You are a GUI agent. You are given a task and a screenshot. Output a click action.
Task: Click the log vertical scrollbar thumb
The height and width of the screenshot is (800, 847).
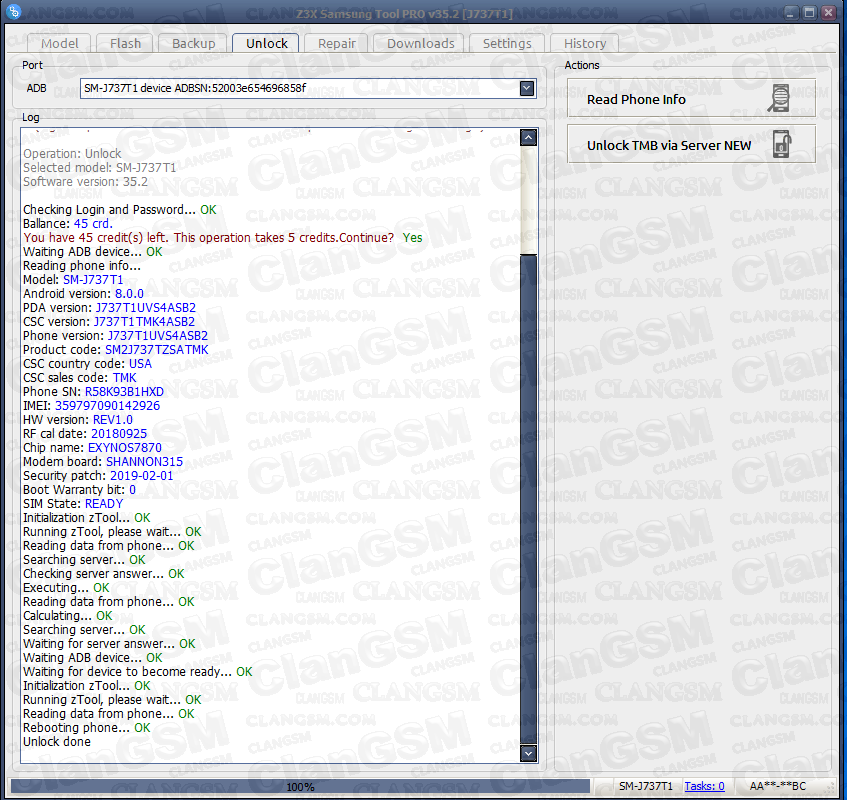[528, 499]
